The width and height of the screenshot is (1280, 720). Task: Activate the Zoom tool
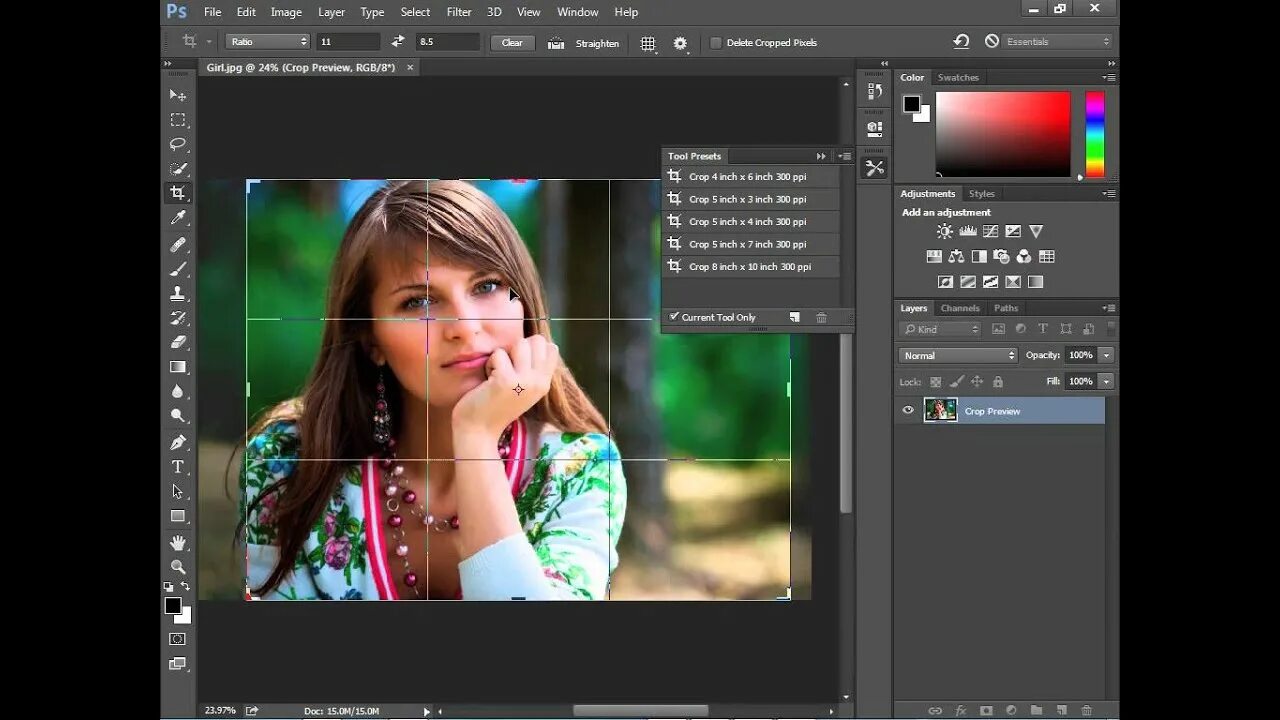coord(178,566)
